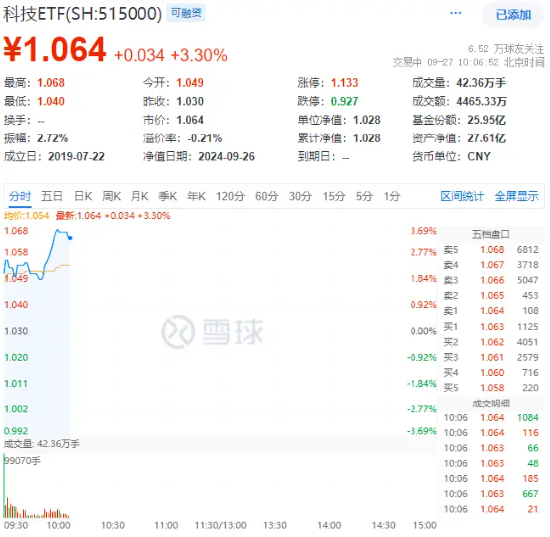Select the 买1 row at 1.063
Screen dimensions: 550x537
[x=491, y=327]
